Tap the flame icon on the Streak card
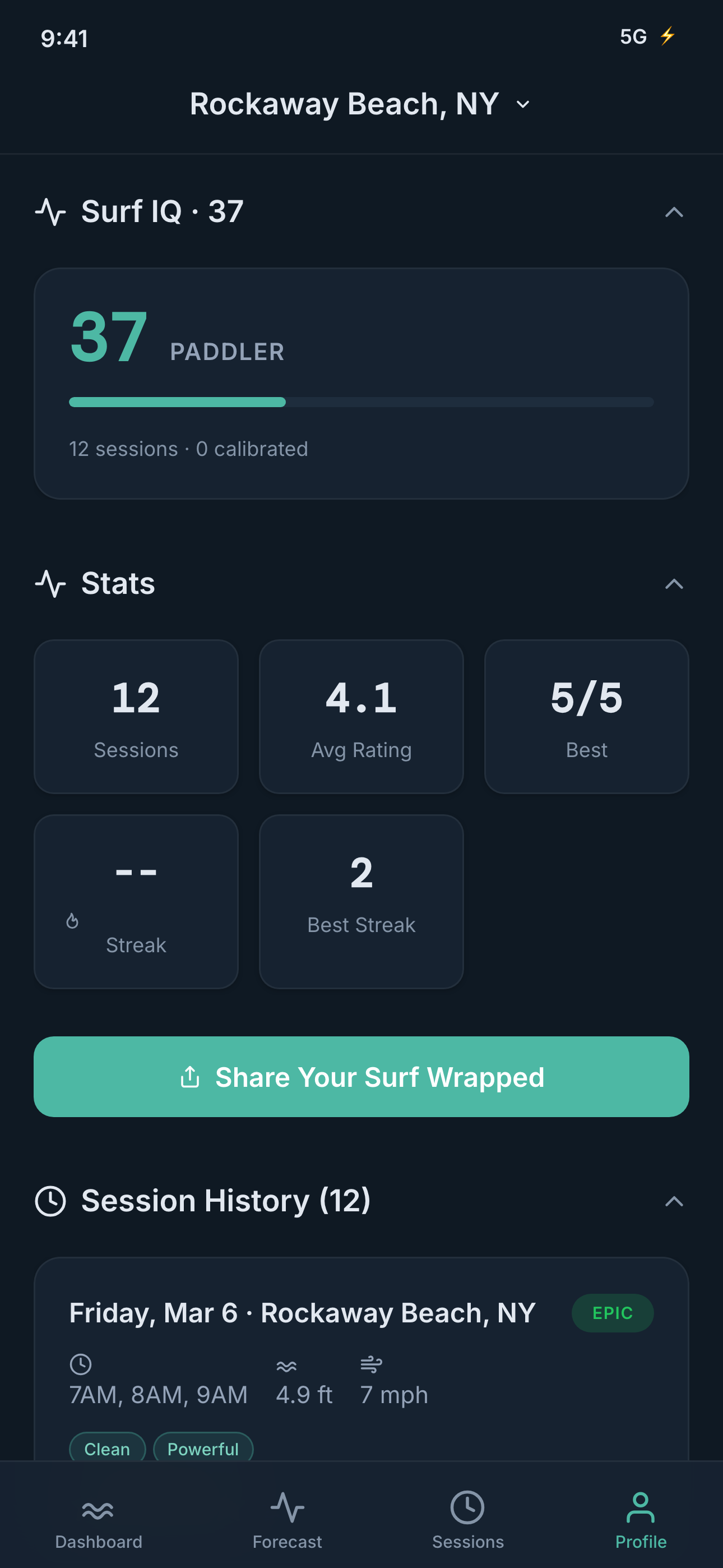The height and width of the screenshot is (1568, 723). click(73, 921)
